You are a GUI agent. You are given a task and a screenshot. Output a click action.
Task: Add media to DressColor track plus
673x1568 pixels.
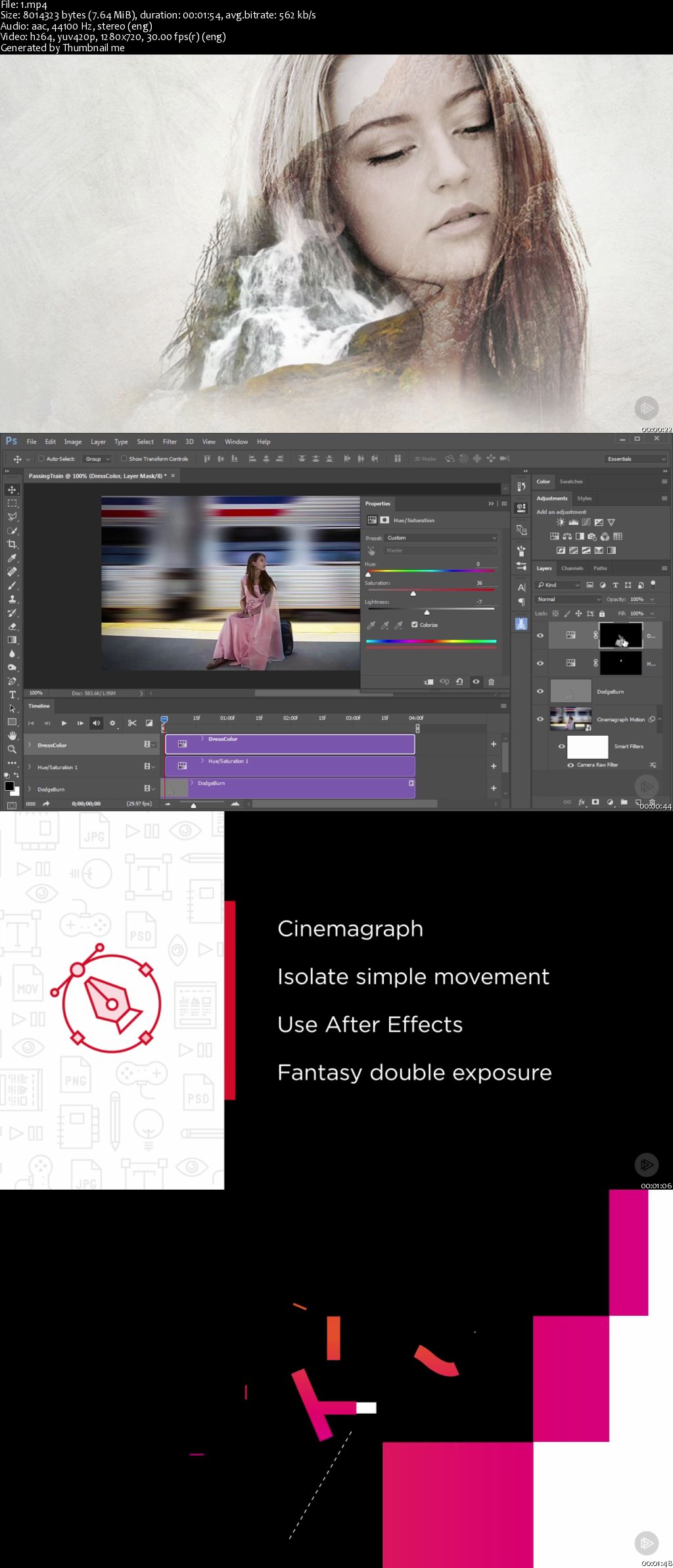494,744
